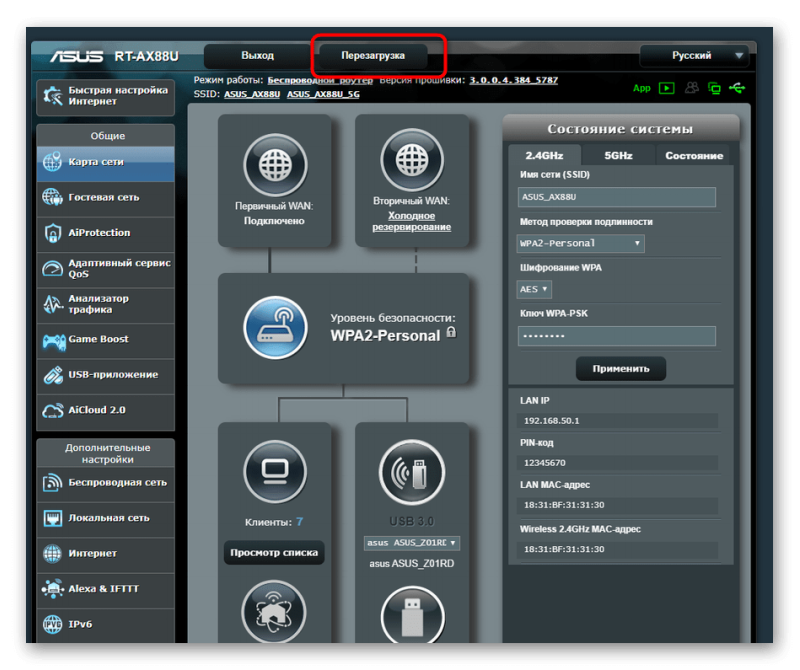Open USB-приложение sidebar icon
Image resolution: width=800 pixels, height=670 pixels.
pyautogui.click(x=53, y=375)
